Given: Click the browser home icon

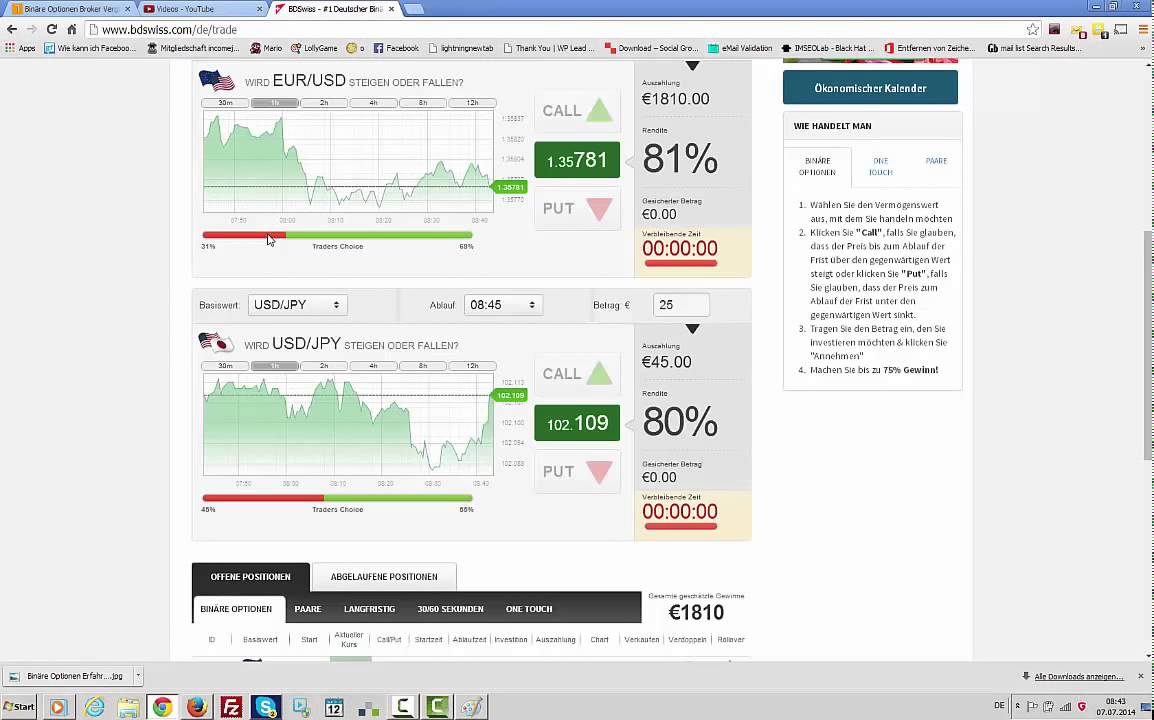Looking at the screenshot, I should [71, 29].
